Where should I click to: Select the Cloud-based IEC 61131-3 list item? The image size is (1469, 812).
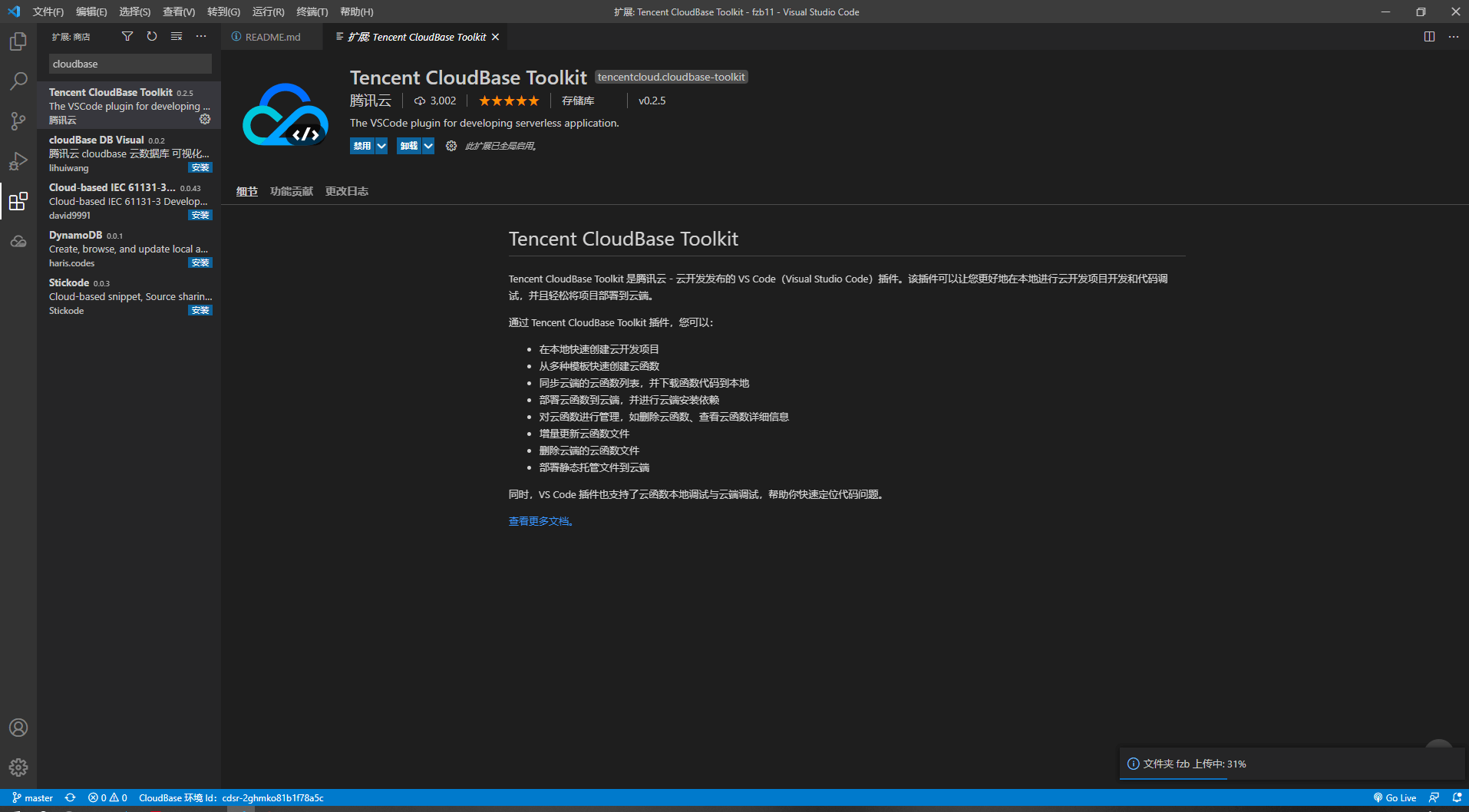tap(129, 200)
